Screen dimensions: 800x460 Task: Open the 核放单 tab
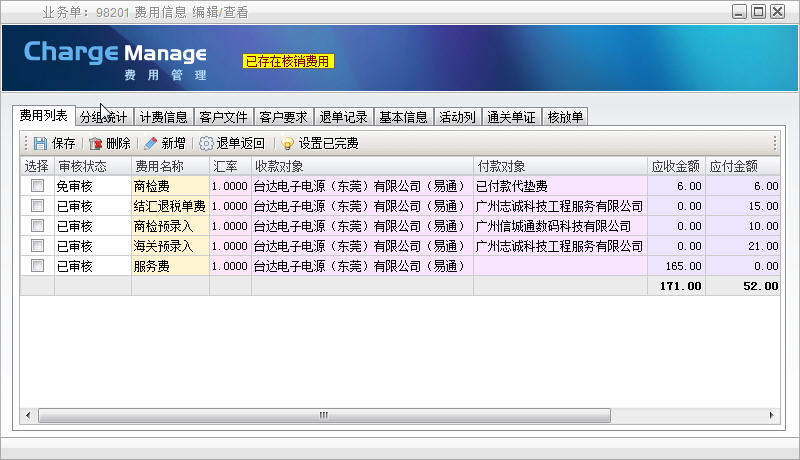point(565,117)
